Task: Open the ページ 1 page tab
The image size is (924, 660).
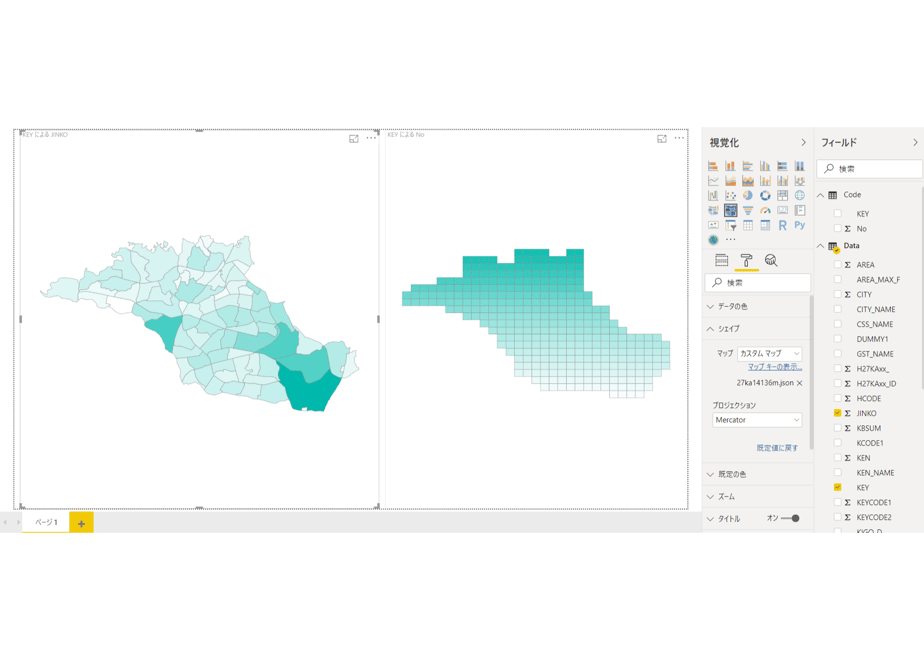Action: click(46, 522)
